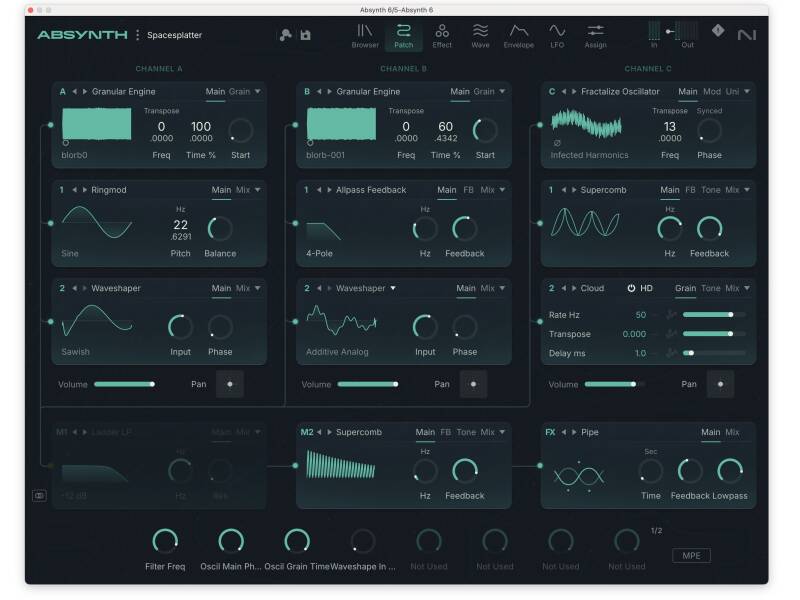Open the Browser page
The height and width of the screenshot is (600, 800).
(x=365, y=35)
